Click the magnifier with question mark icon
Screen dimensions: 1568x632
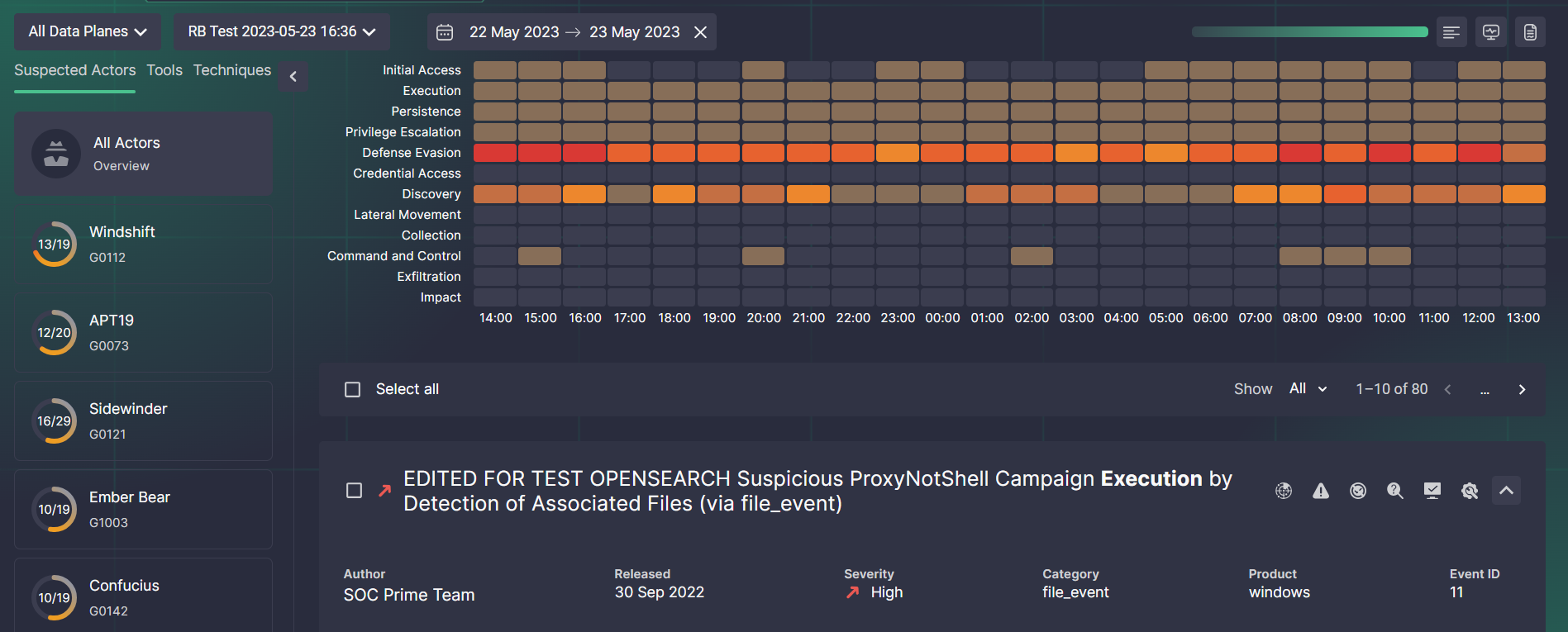click(1395, 491)
